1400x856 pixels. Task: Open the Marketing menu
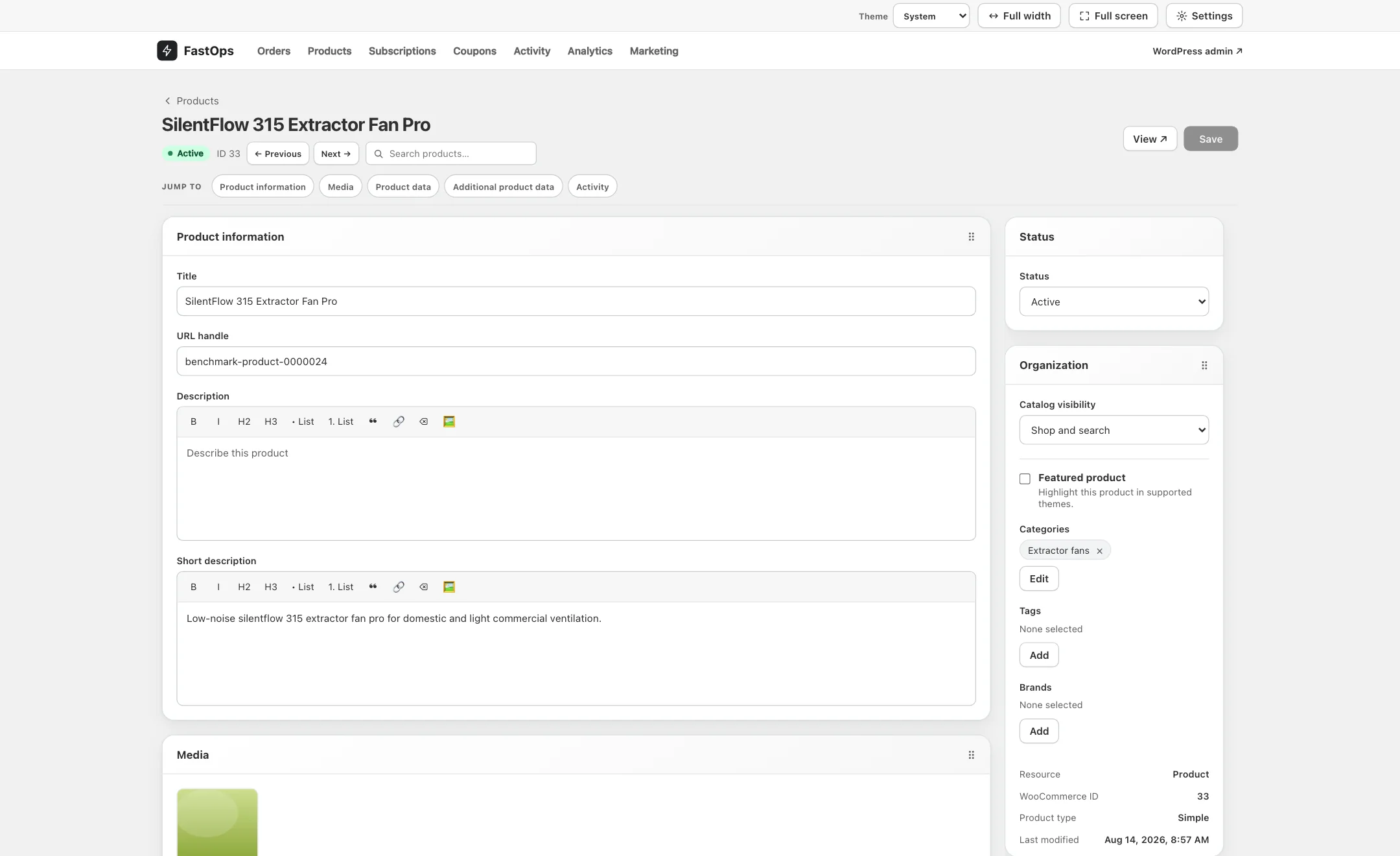pos(654,51)
